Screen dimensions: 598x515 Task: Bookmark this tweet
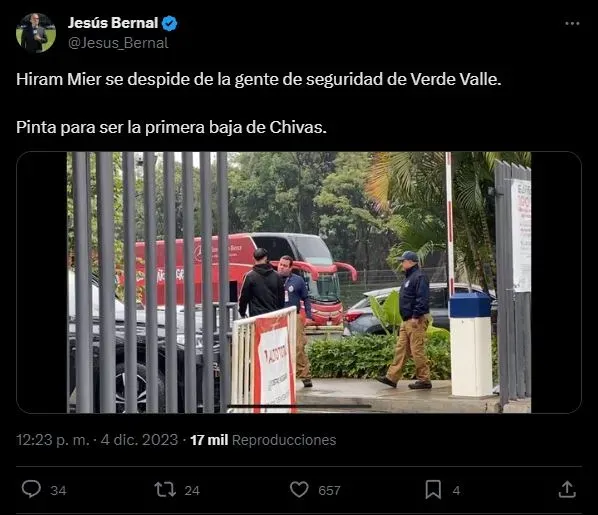pyautogui.click(x=433, y=489)
